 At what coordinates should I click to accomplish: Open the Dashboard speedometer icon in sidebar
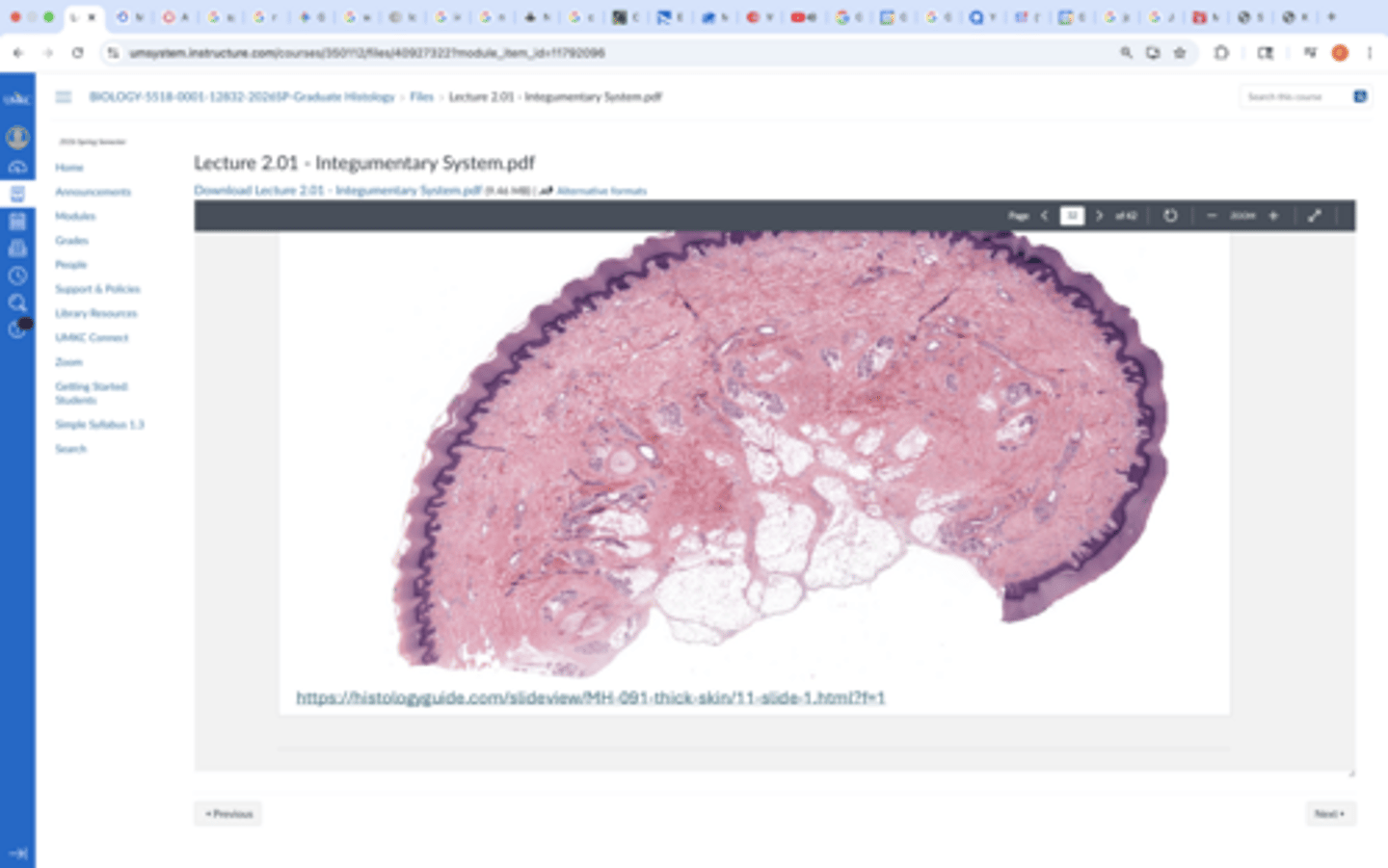(17, 168)
